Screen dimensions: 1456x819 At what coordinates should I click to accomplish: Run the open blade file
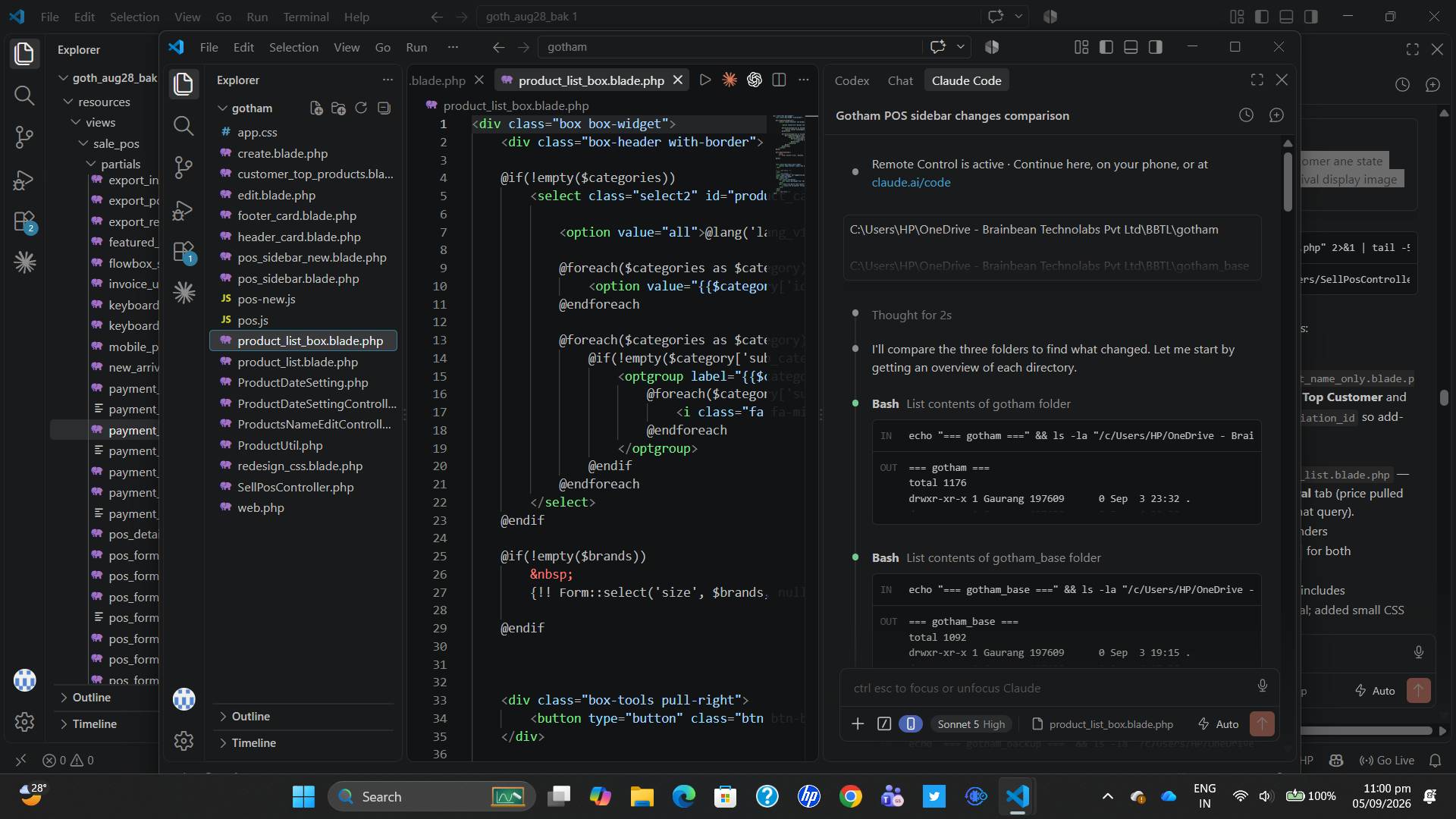(x=705, y=80)
